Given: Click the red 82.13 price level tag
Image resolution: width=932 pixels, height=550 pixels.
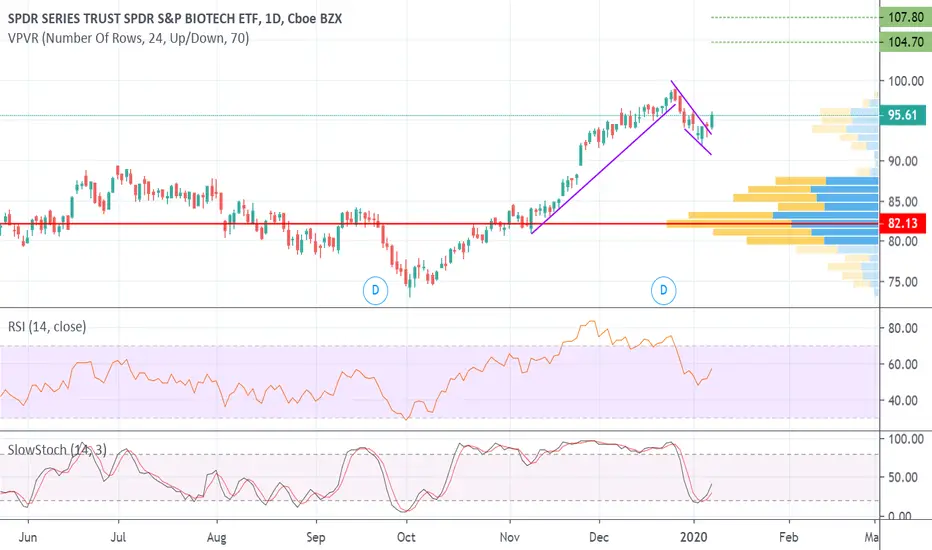Looking at the screenshot, I should 902,223.
